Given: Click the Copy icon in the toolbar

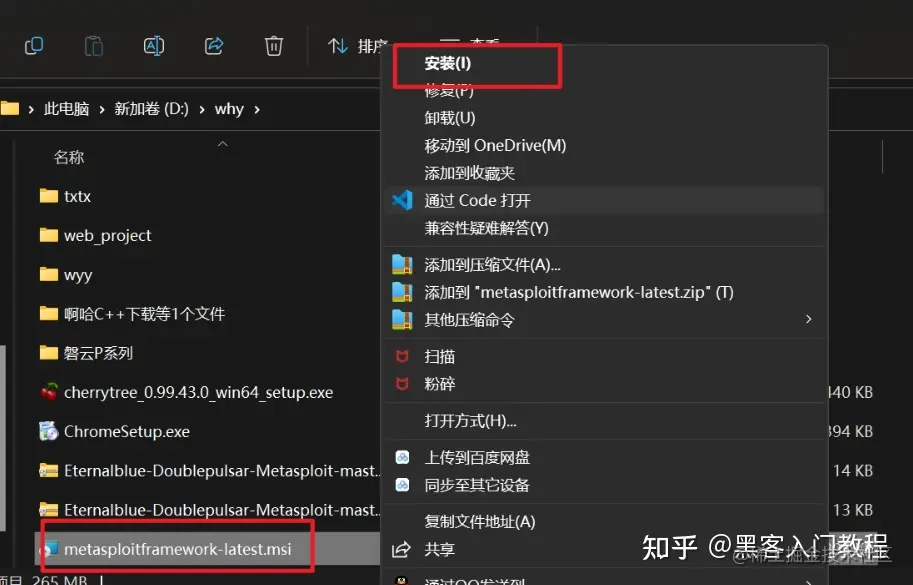Looking at the screenshot, I should point(34,45).
